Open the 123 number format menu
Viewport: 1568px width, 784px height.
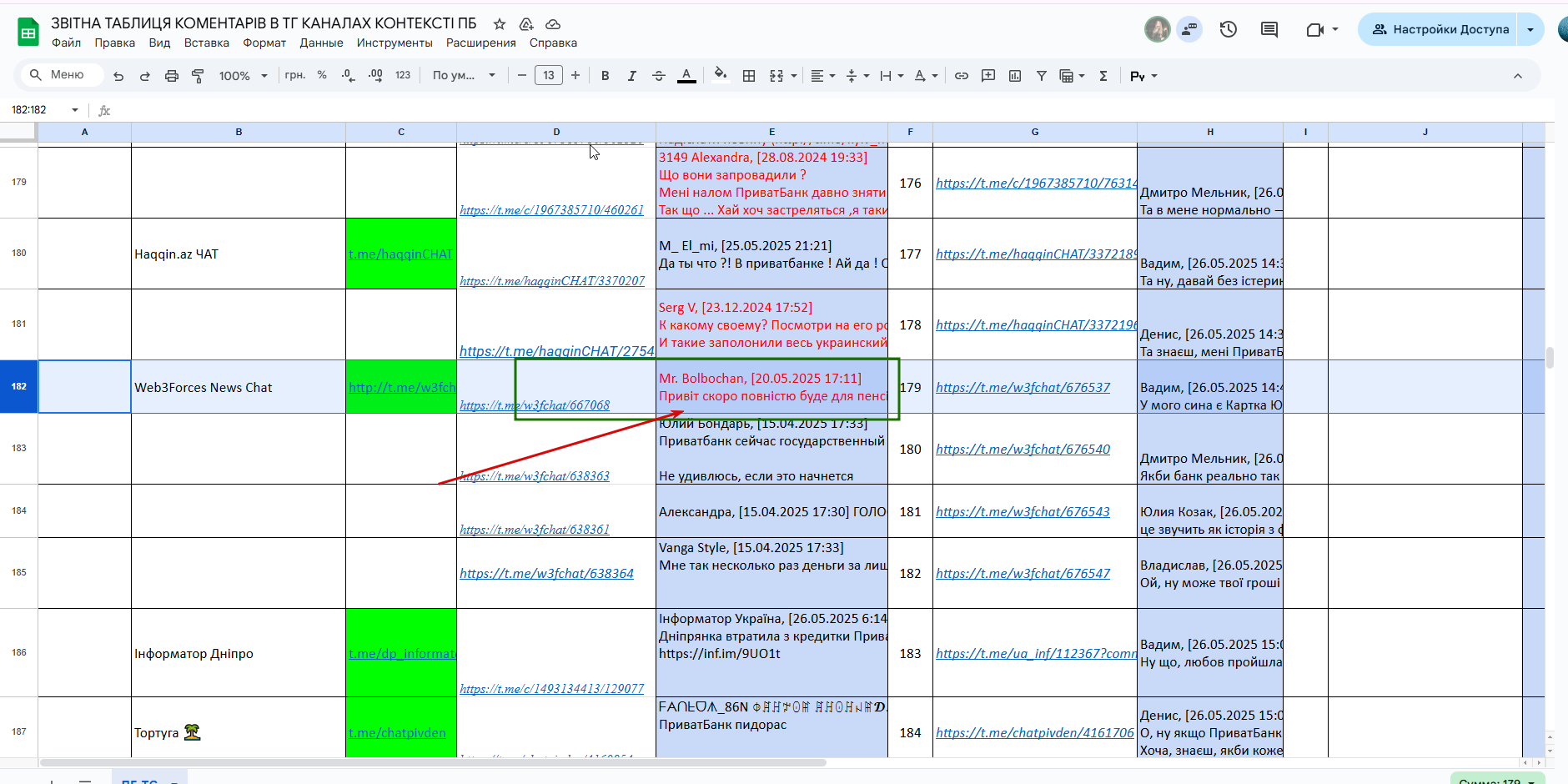[403, 75]
